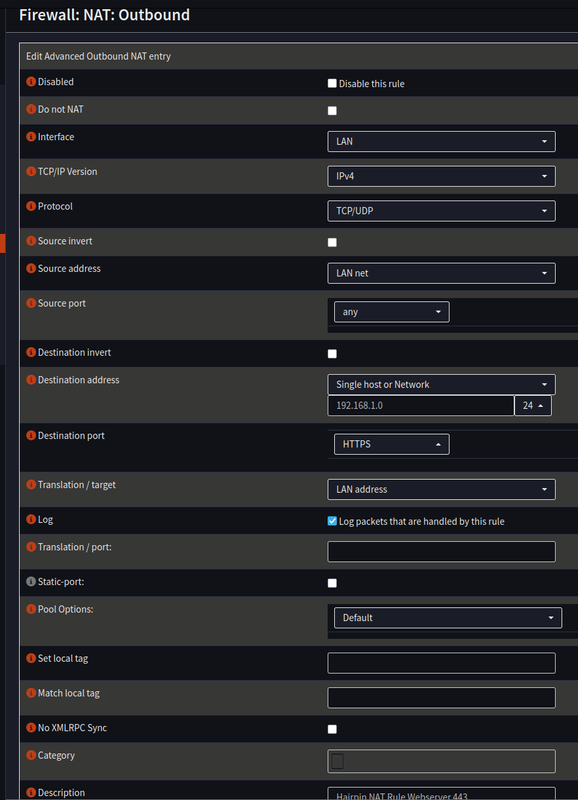Uncheck Log packets handled by this rule
The image size is (578, 800).
332,521
